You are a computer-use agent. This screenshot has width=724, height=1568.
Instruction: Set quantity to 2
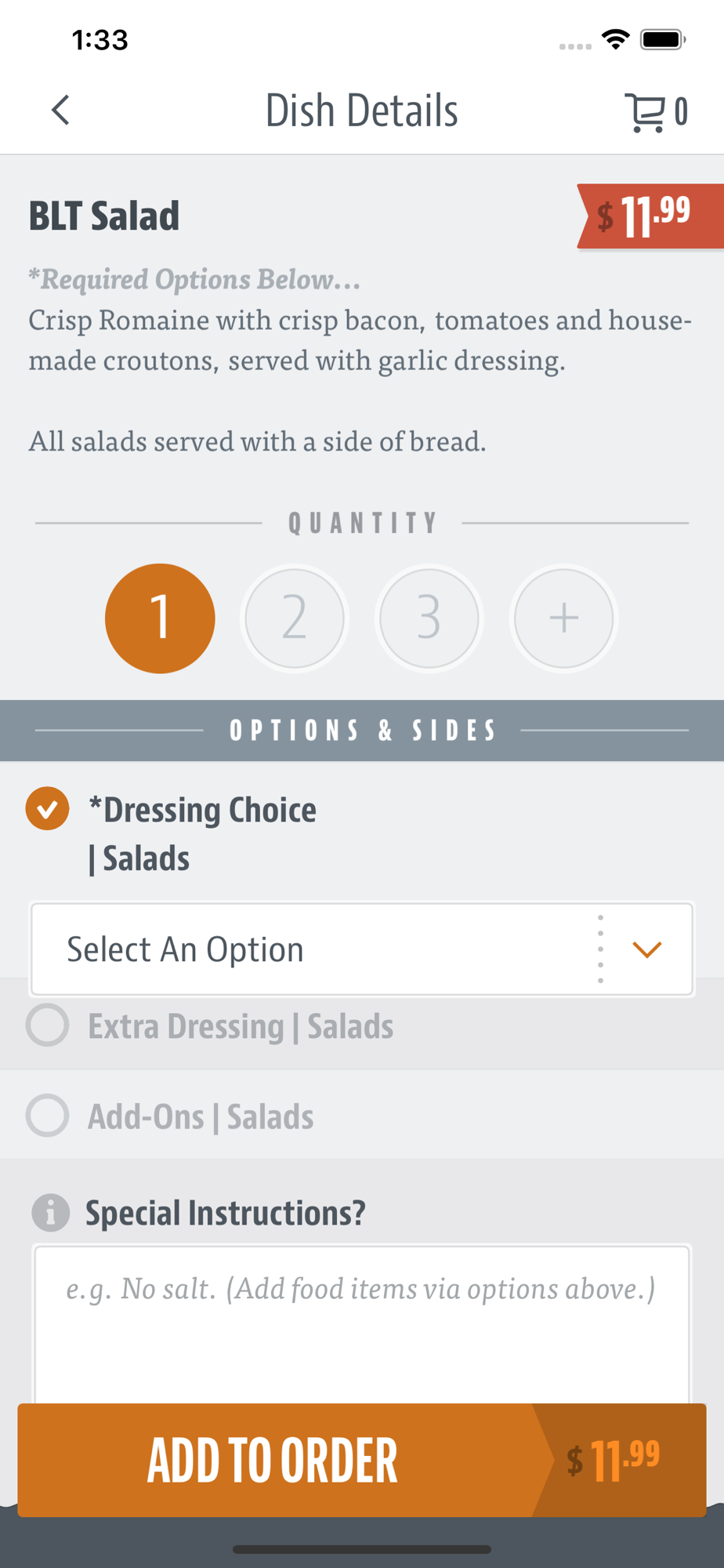coord(295,619)
